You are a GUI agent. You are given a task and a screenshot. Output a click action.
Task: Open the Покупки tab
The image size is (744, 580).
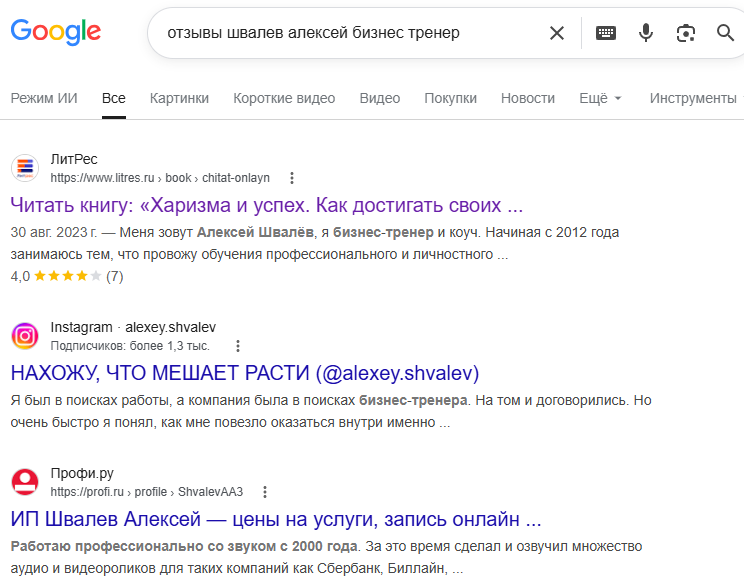click(x=450, y=98)
